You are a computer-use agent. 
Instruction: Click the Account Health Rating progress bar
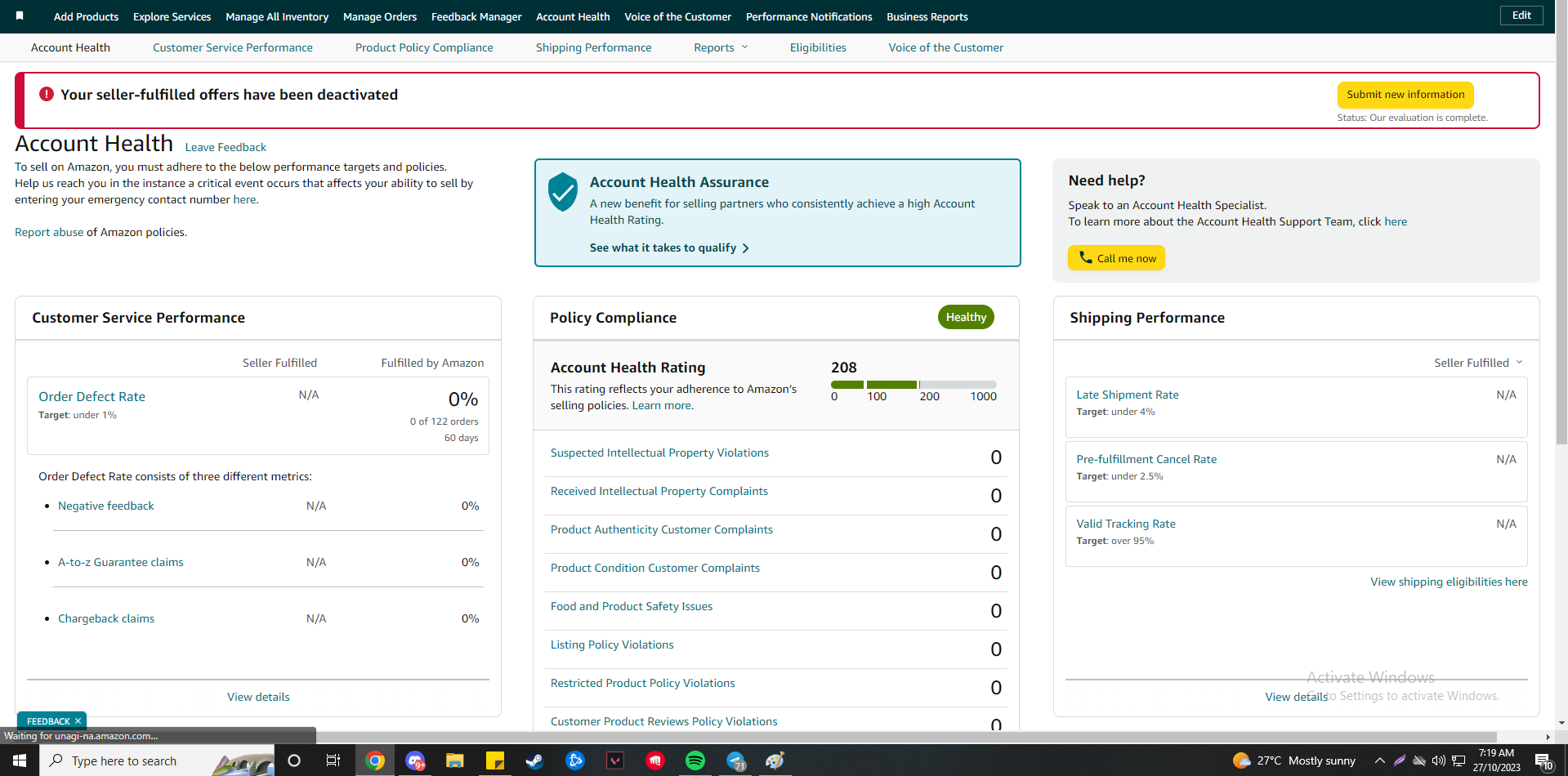tap(914, 385)
